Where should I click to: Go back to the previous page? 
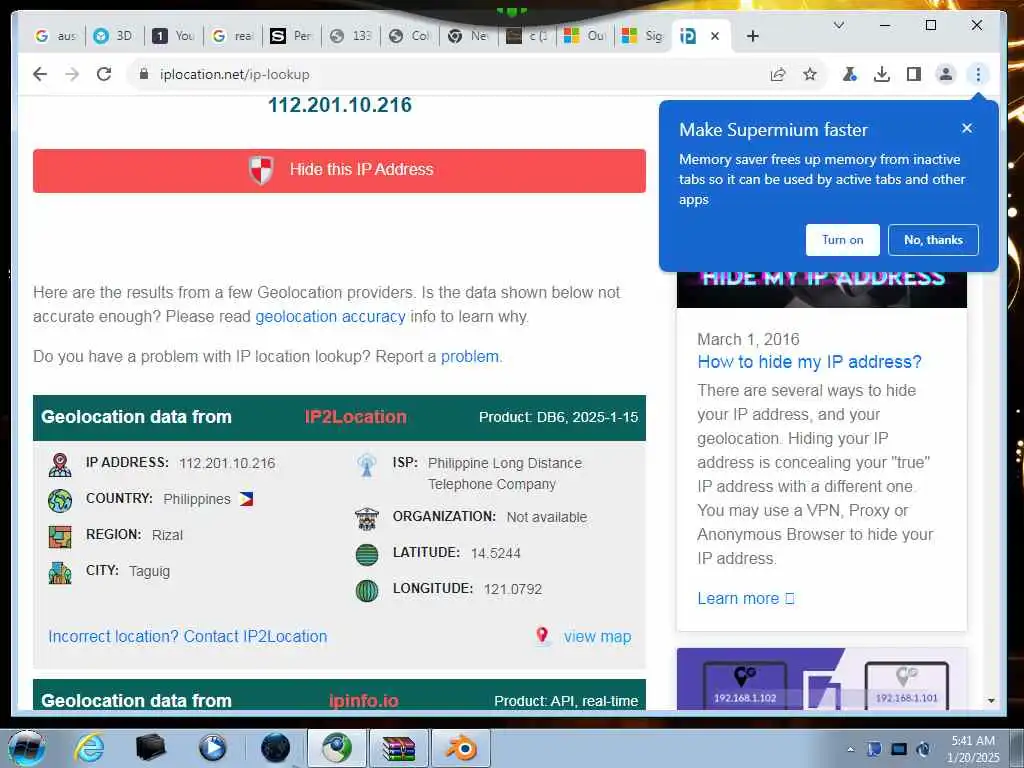pyautogui.click(x=40, y=74)
